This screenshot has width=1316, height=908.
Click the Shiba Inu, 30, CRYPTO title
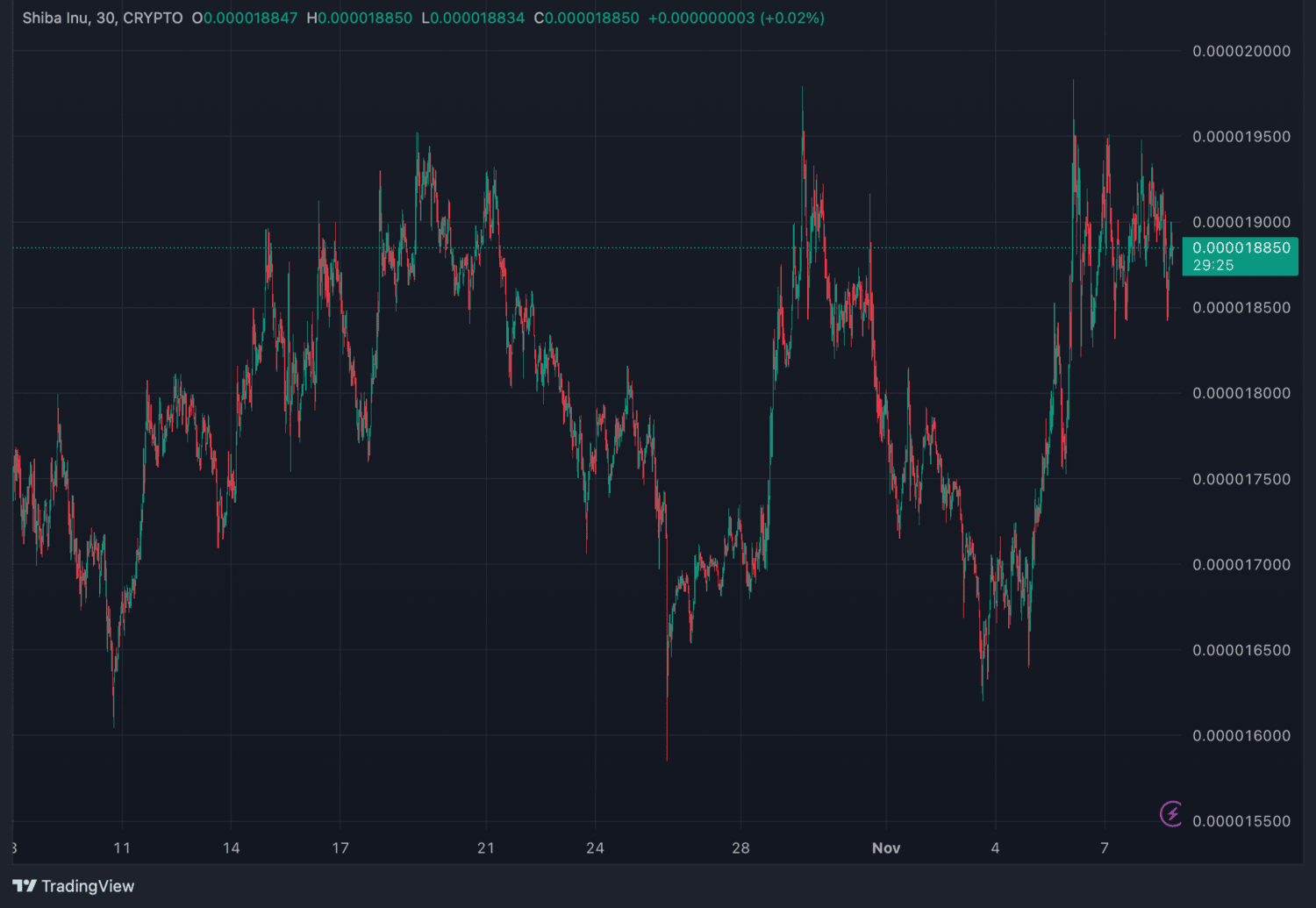tap(103, 18)
